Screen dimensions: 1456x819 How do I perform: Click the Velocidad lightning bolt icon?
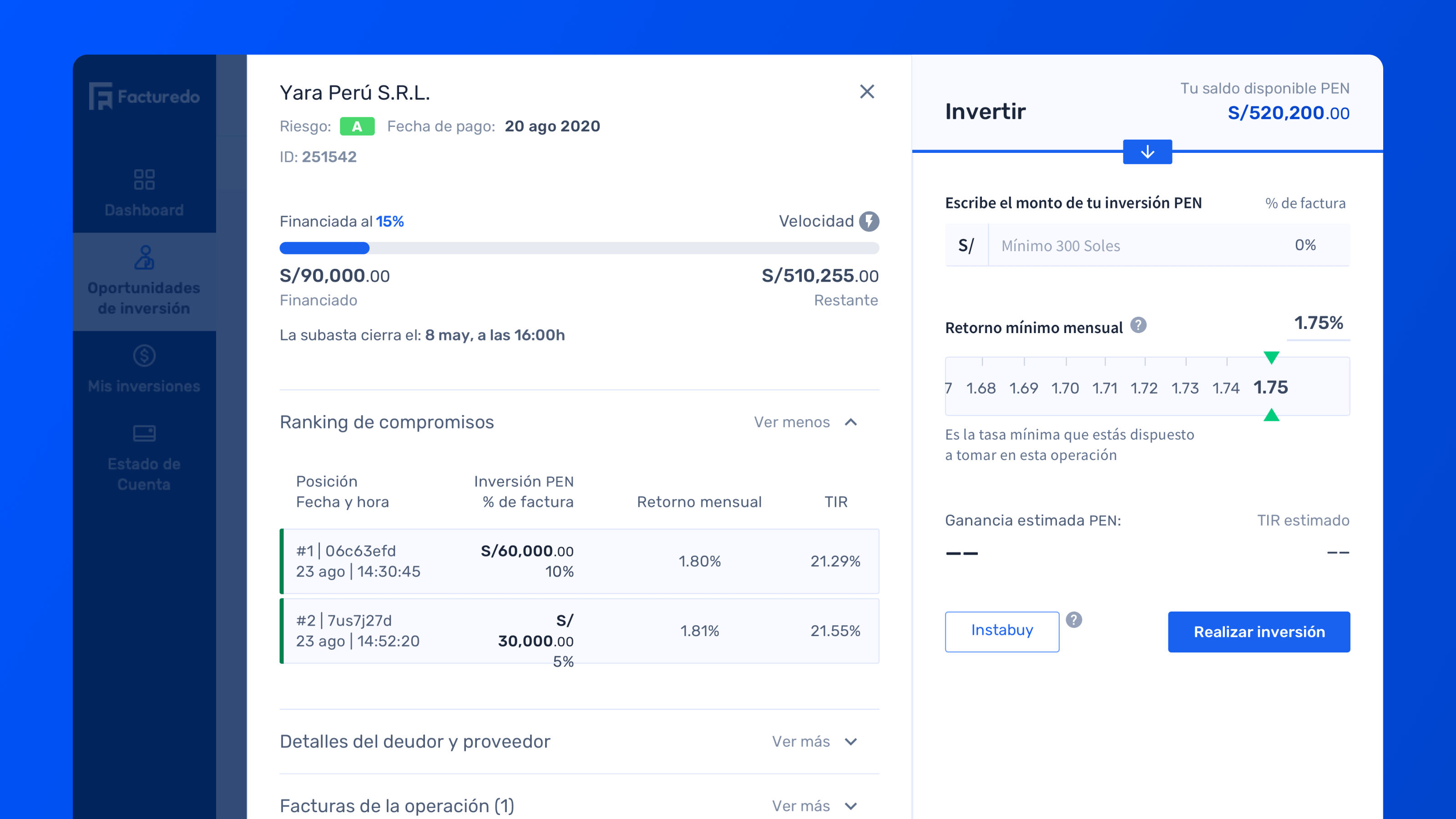pyautogui.click(x=869, y=222)
